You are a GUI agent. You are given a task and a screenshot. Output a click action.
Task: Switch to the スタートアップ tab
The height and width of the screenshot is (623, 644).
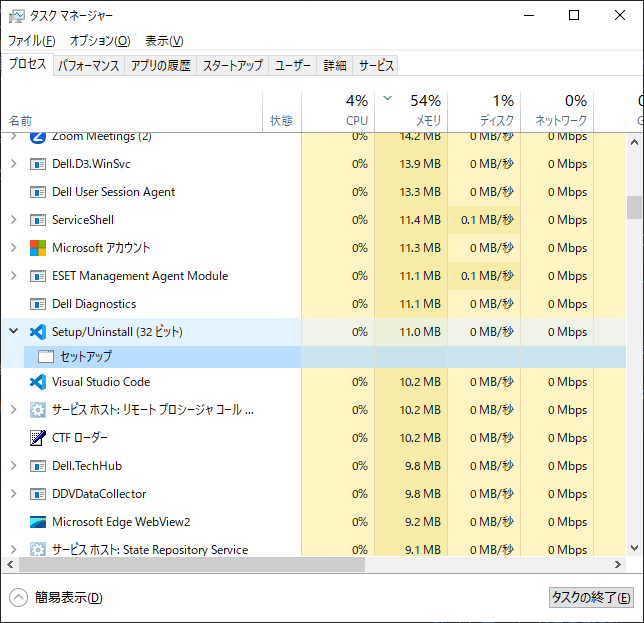click(232, 66)
